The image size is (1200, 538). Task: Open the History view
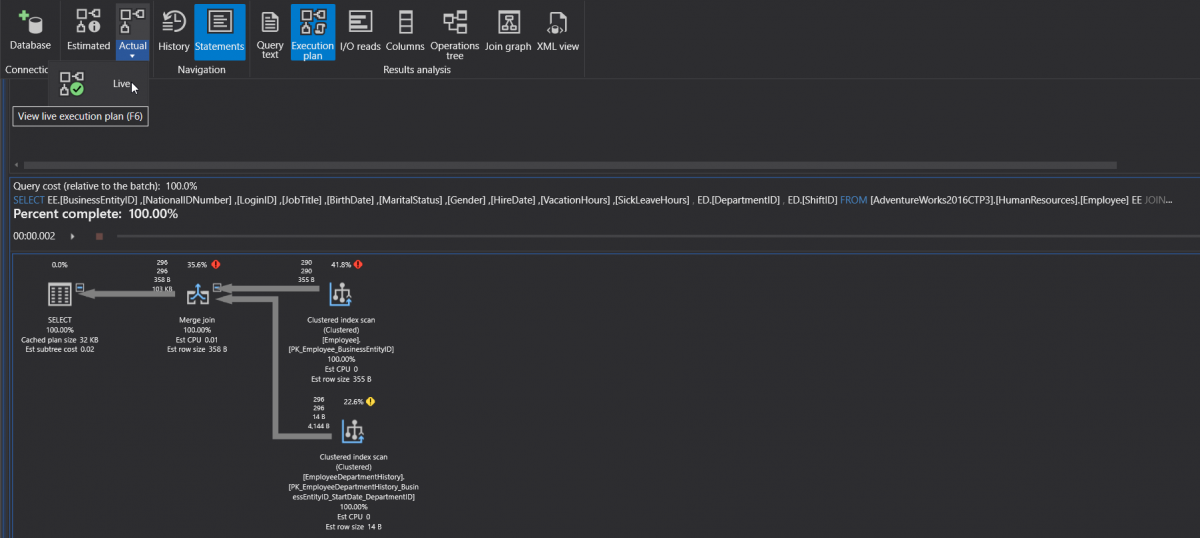click(173, 31)
